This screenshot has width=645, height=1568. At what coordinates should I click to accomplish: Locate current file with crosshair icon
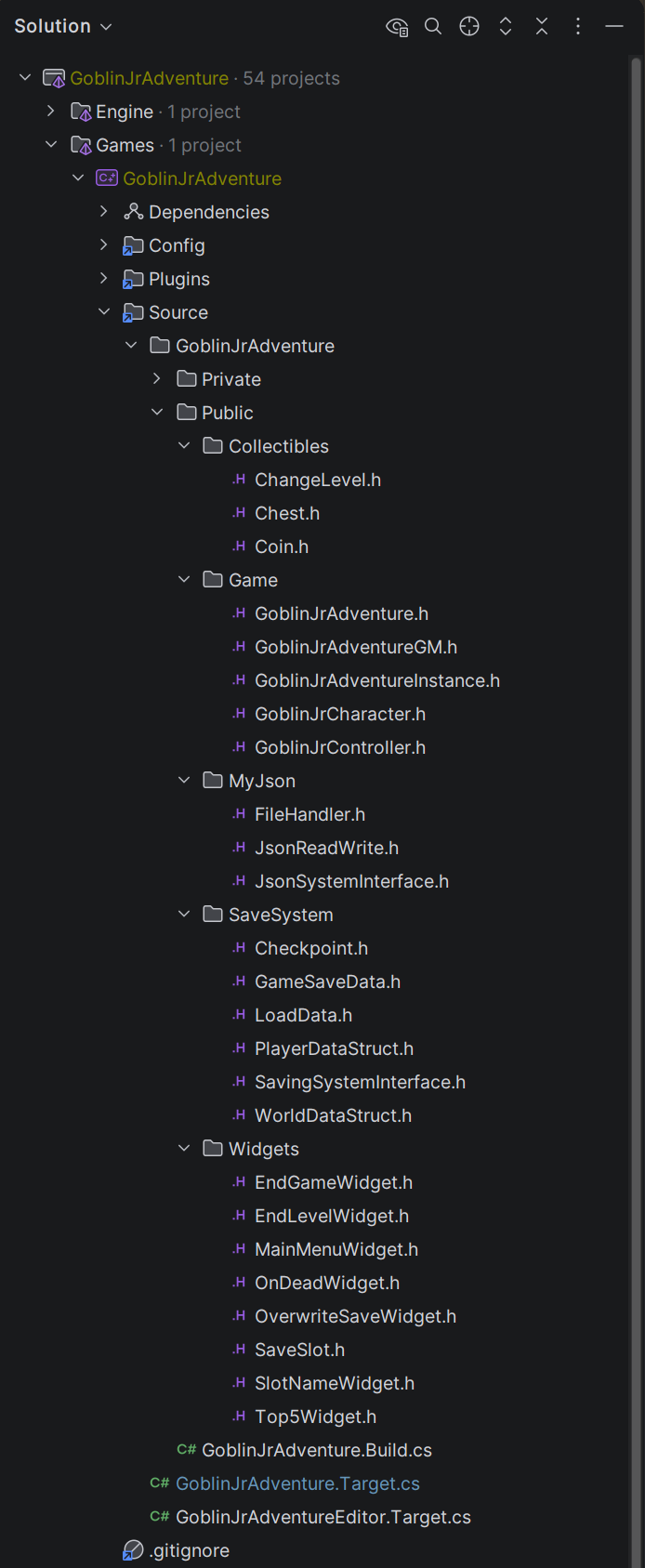(469, 26)
